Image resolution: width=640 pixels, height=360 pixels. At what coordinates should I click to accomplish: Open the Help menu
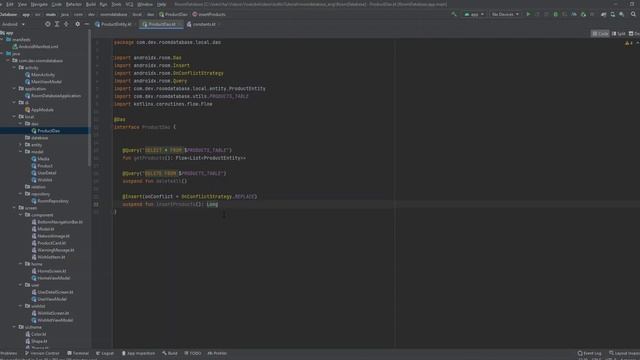(x=162, y=4)
